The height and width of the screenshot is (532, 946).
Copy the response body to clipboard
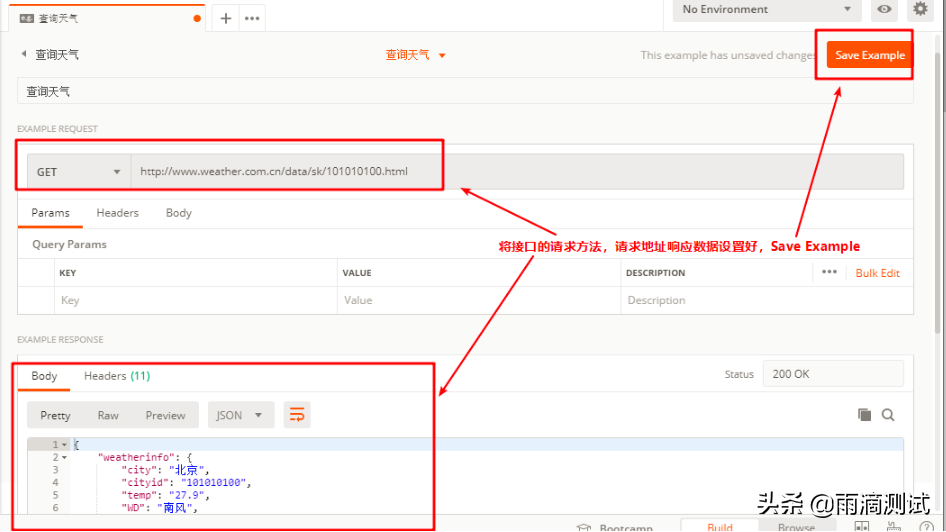864,415
